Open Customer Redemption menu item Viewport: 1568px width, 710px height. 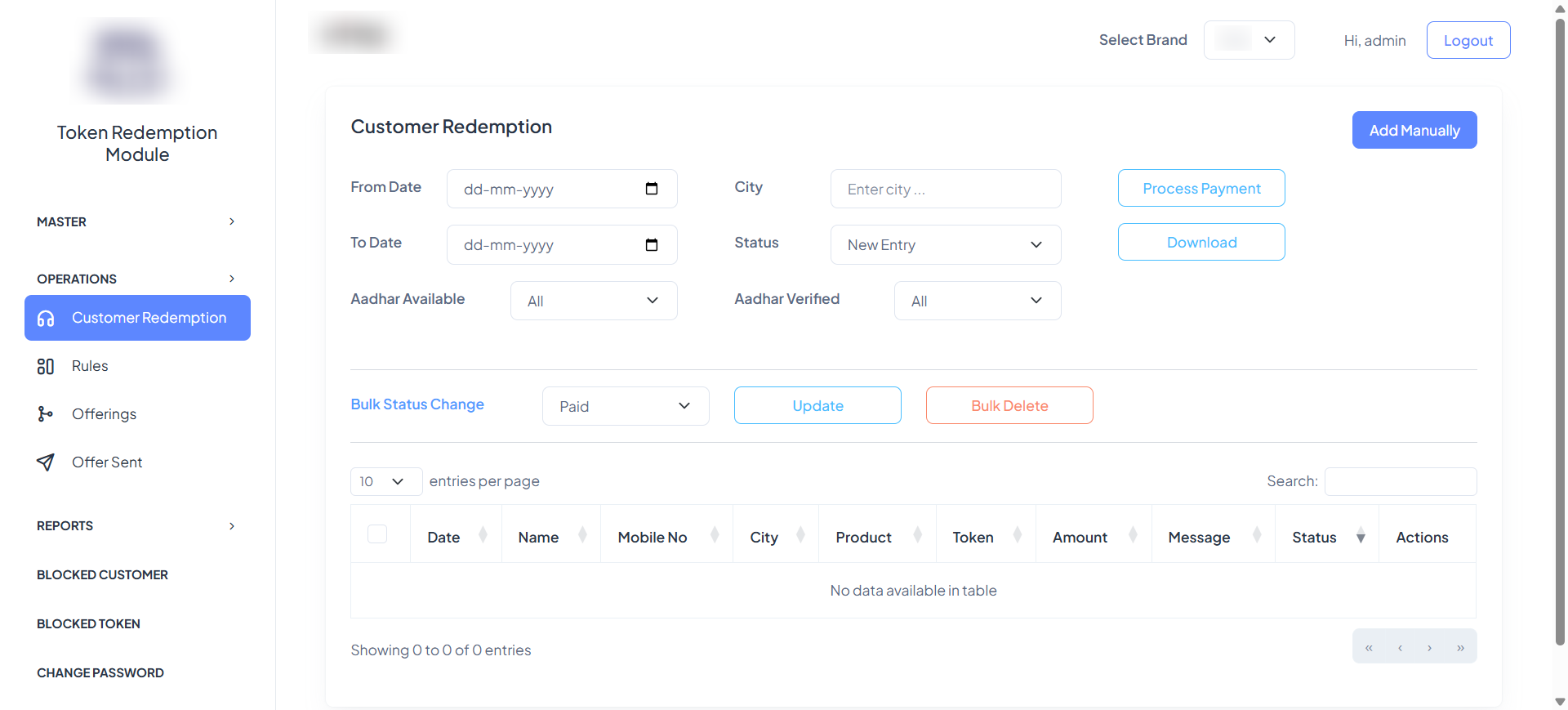[137, 318]
